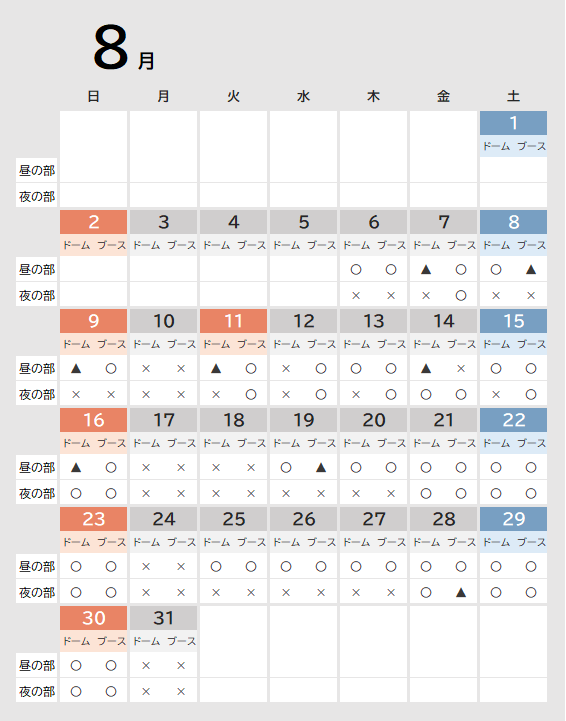566x721 pixels.
Task: Click the orange date header 23
Action: click(94, 519)
